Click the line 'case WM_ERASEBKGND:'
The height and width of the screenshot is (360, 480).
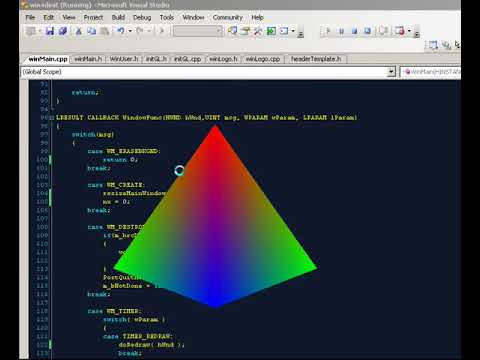[x=124, y=151]
